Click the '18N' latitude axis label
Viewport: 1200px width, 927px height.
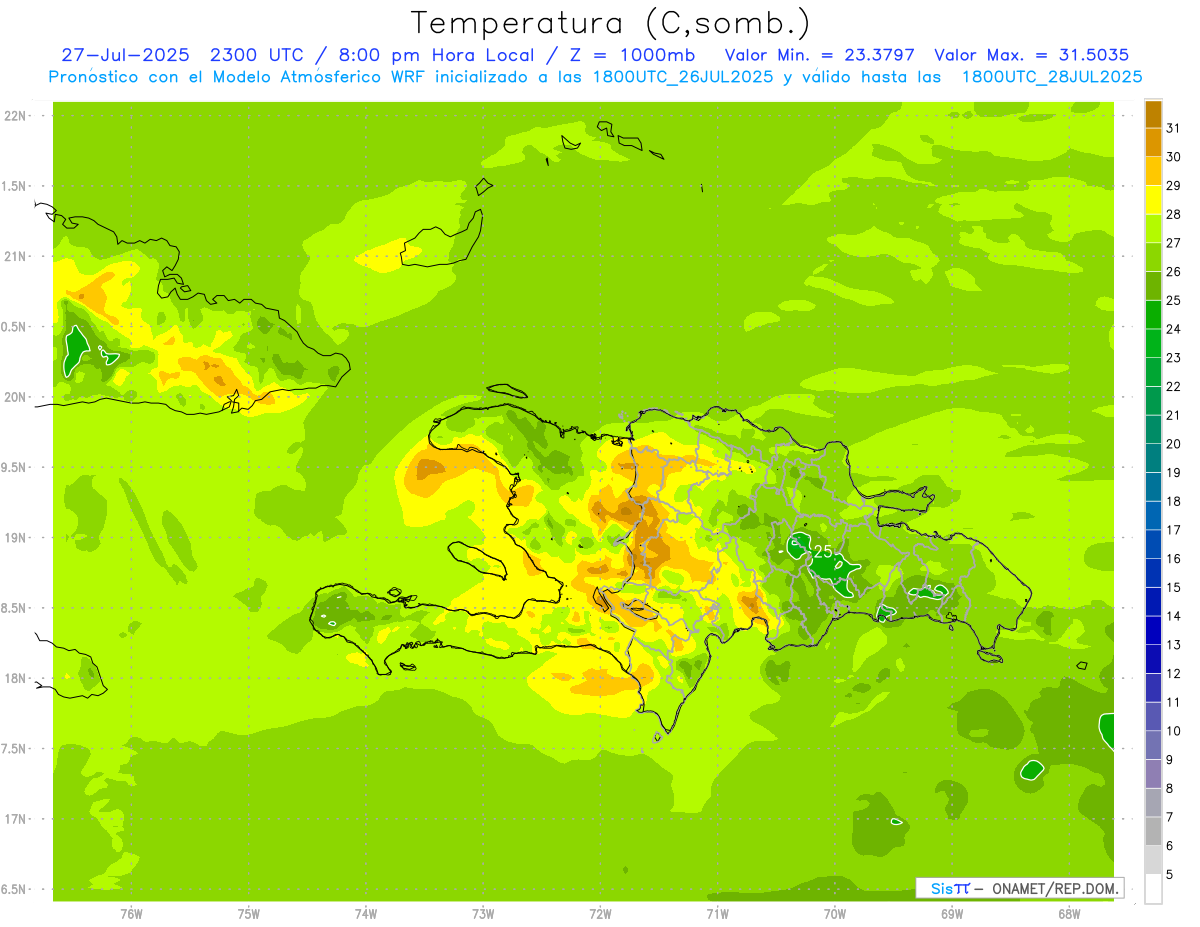15,679
